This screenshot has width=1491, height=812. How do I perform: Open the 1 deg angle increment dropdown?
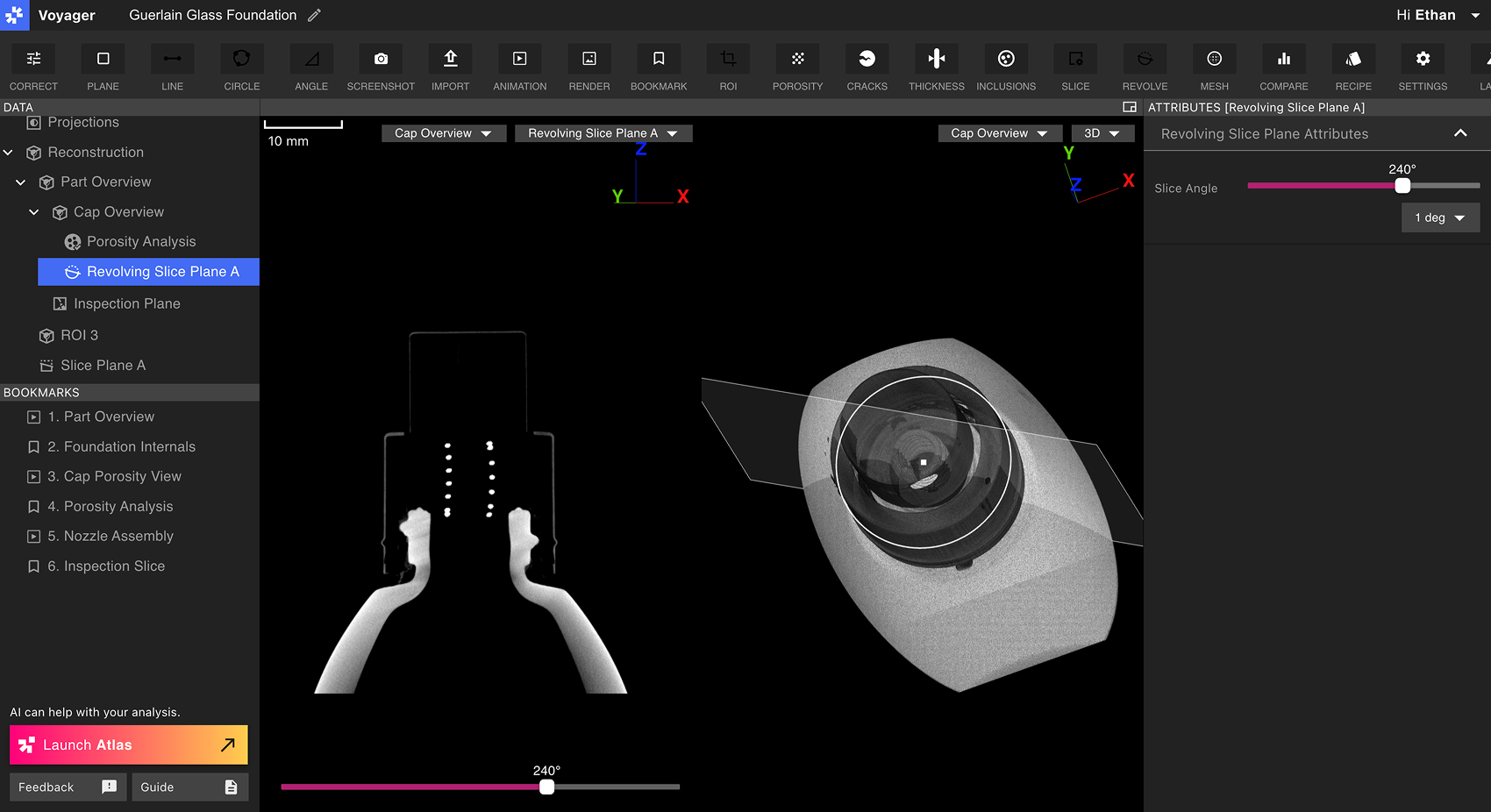(1440, 217)
